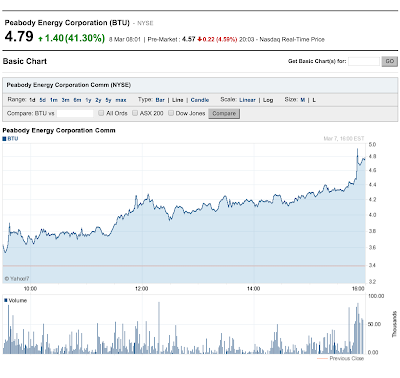Click the 14:00 time axis label
Screen dimensions: 400x378
pos(253,289)
